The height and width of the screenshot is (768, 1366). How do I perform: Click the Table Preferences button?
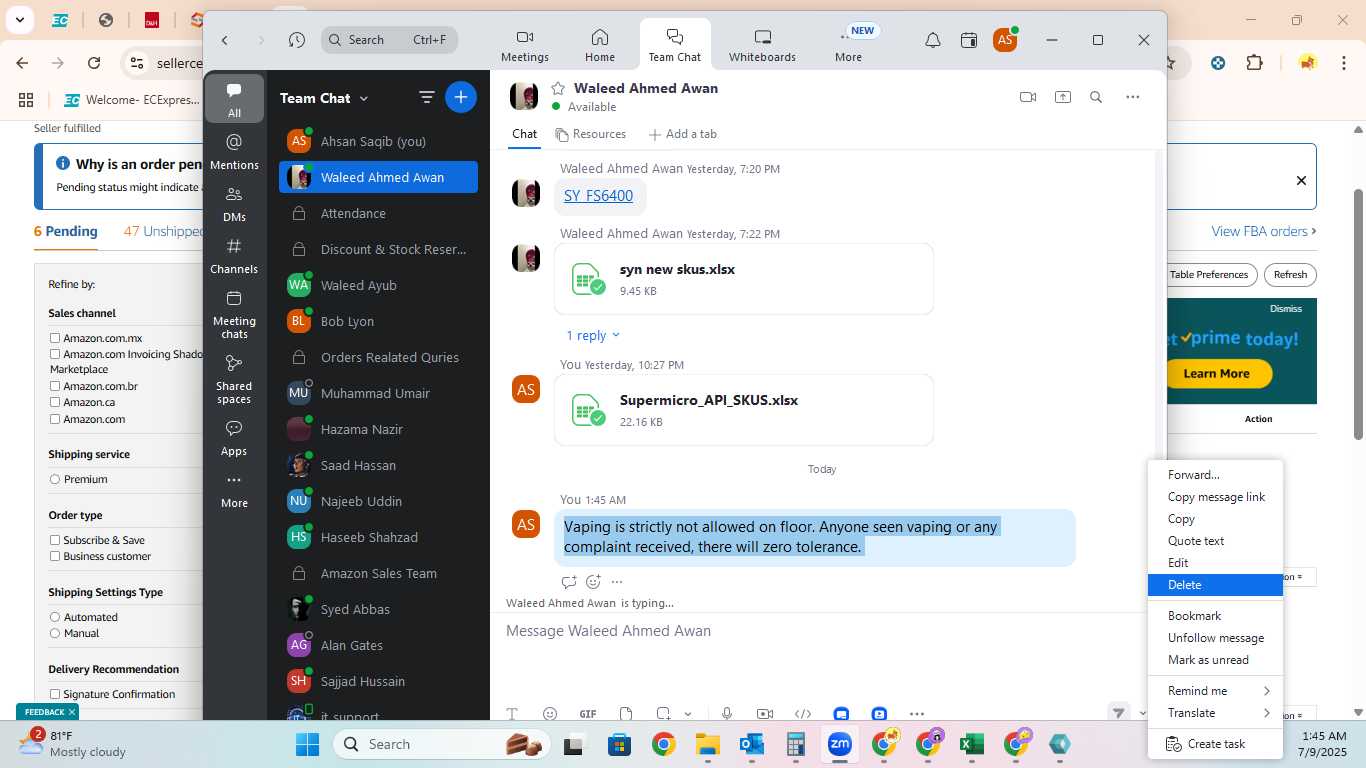[1208, 274]
